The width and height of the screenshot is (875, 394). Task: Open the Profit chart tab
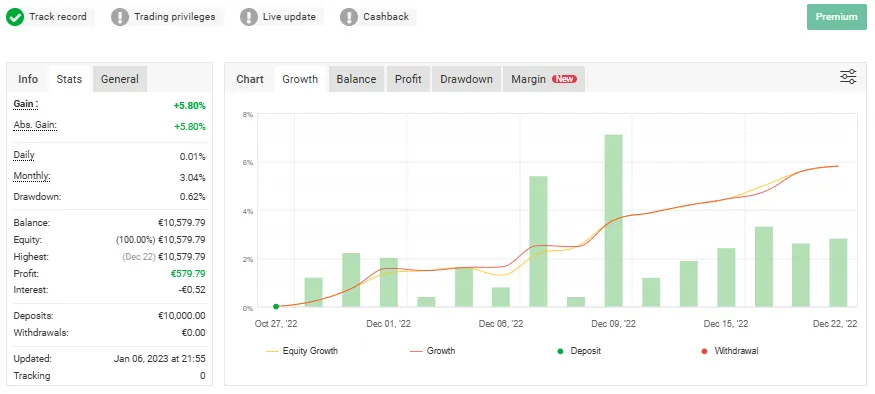coord(408,79)
